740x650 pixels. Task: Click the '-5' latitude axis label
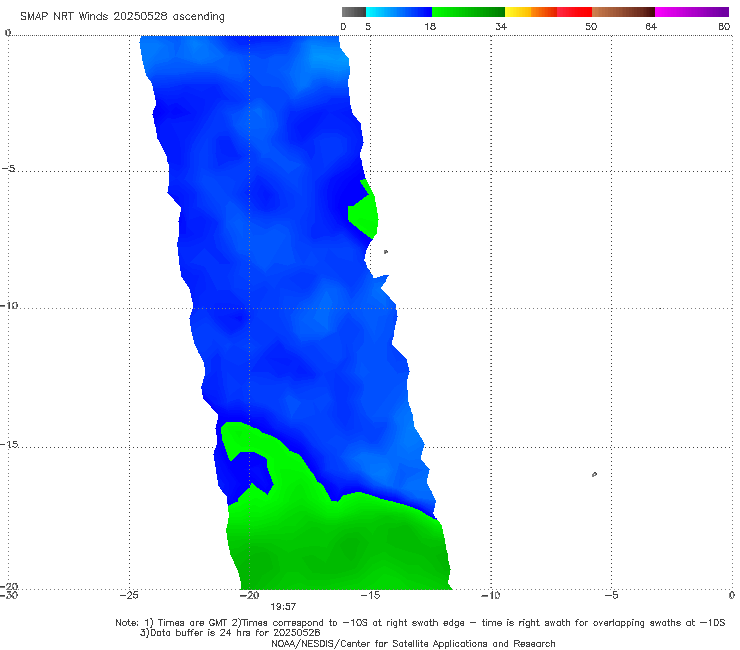pyautogui.click(x=9, y=169)
